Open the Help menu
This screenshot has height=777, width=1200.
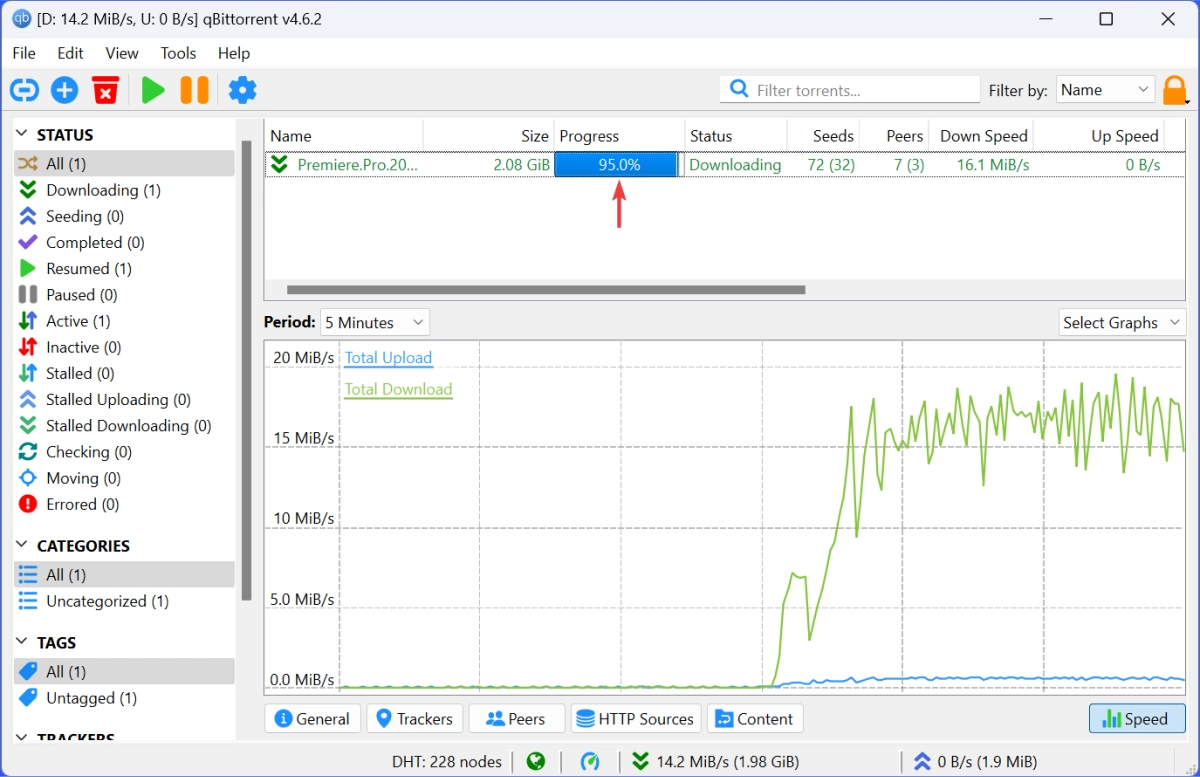234,53
